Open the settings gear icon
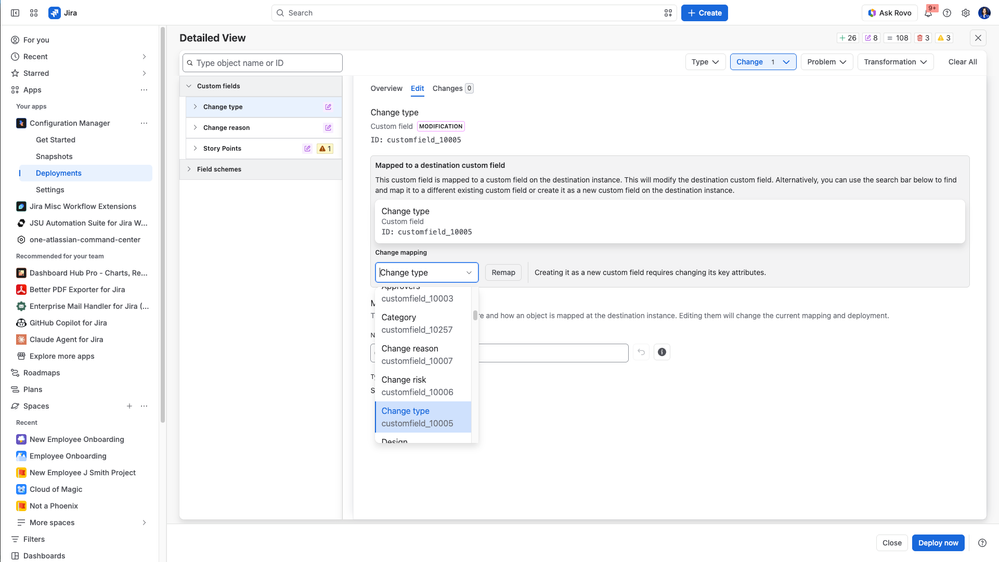This screenshot has width=999, height=562. pyautogui.click(x=966, y=13)
